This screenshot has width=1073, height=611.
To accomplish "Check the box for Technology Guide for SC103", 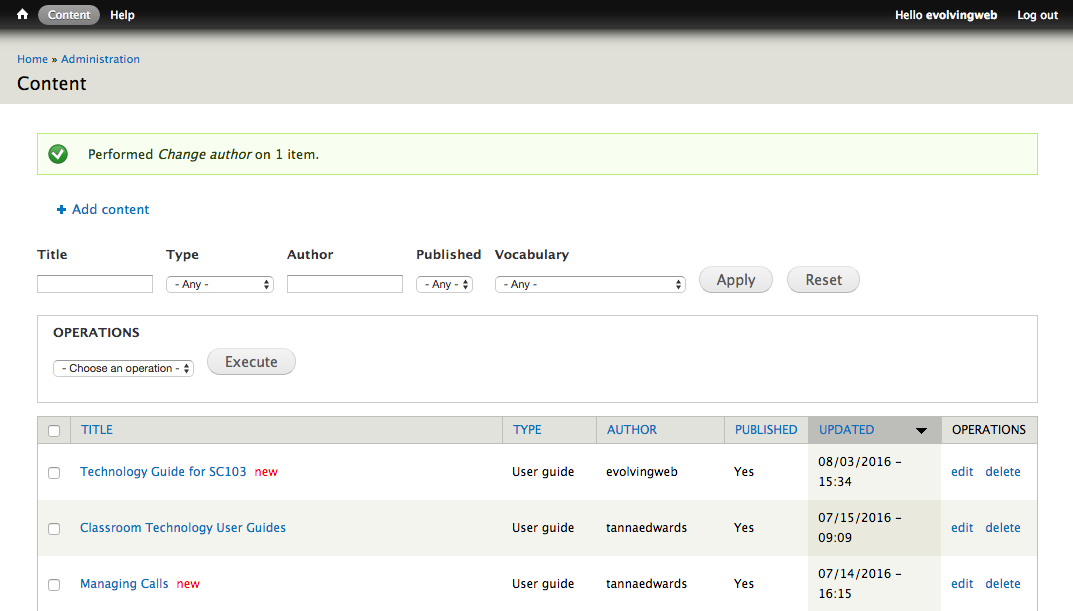I will [x=54, y=473].
